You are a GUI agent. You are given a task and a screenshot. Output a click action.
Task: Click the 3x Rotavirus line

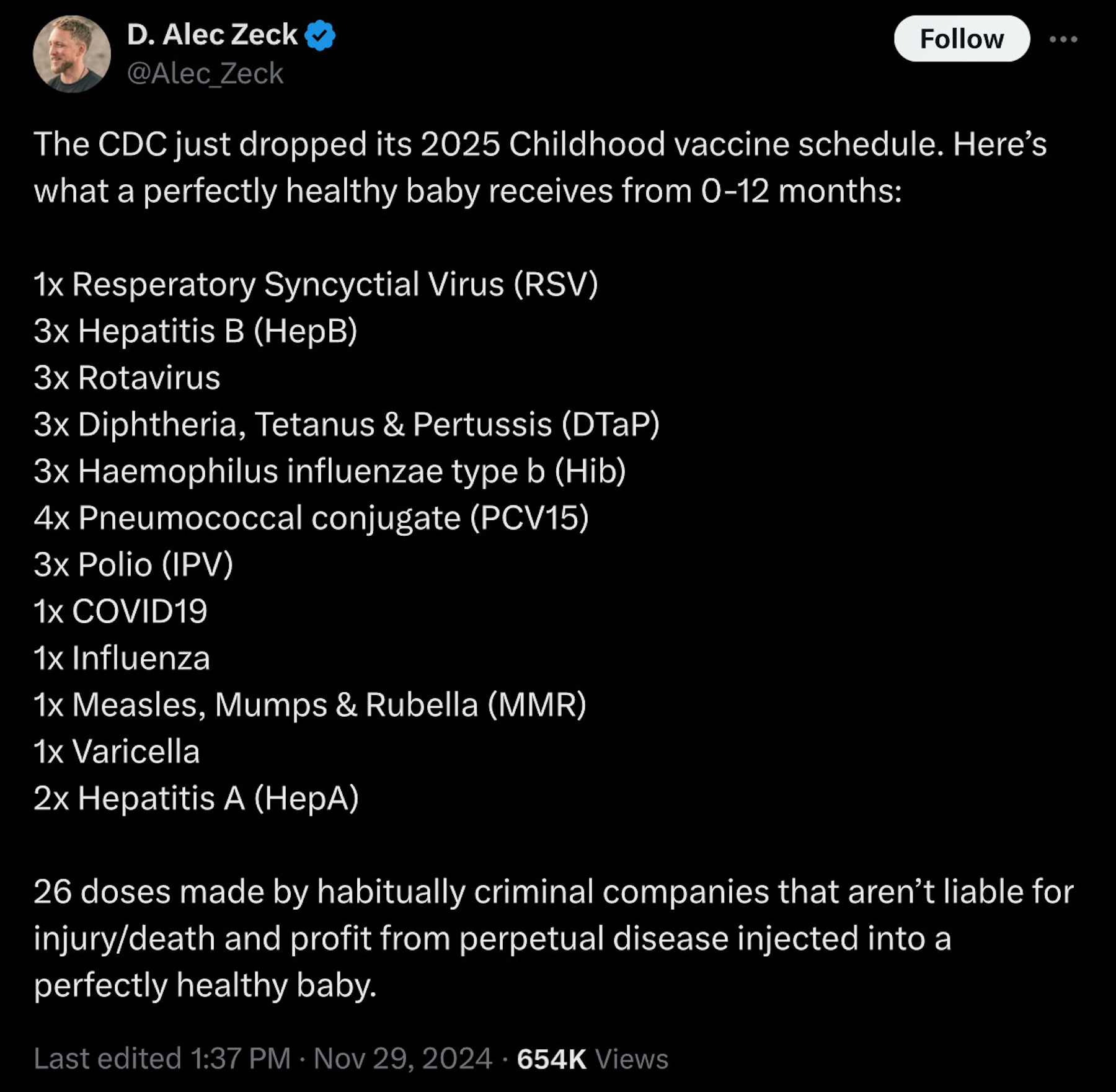point(128,378)
